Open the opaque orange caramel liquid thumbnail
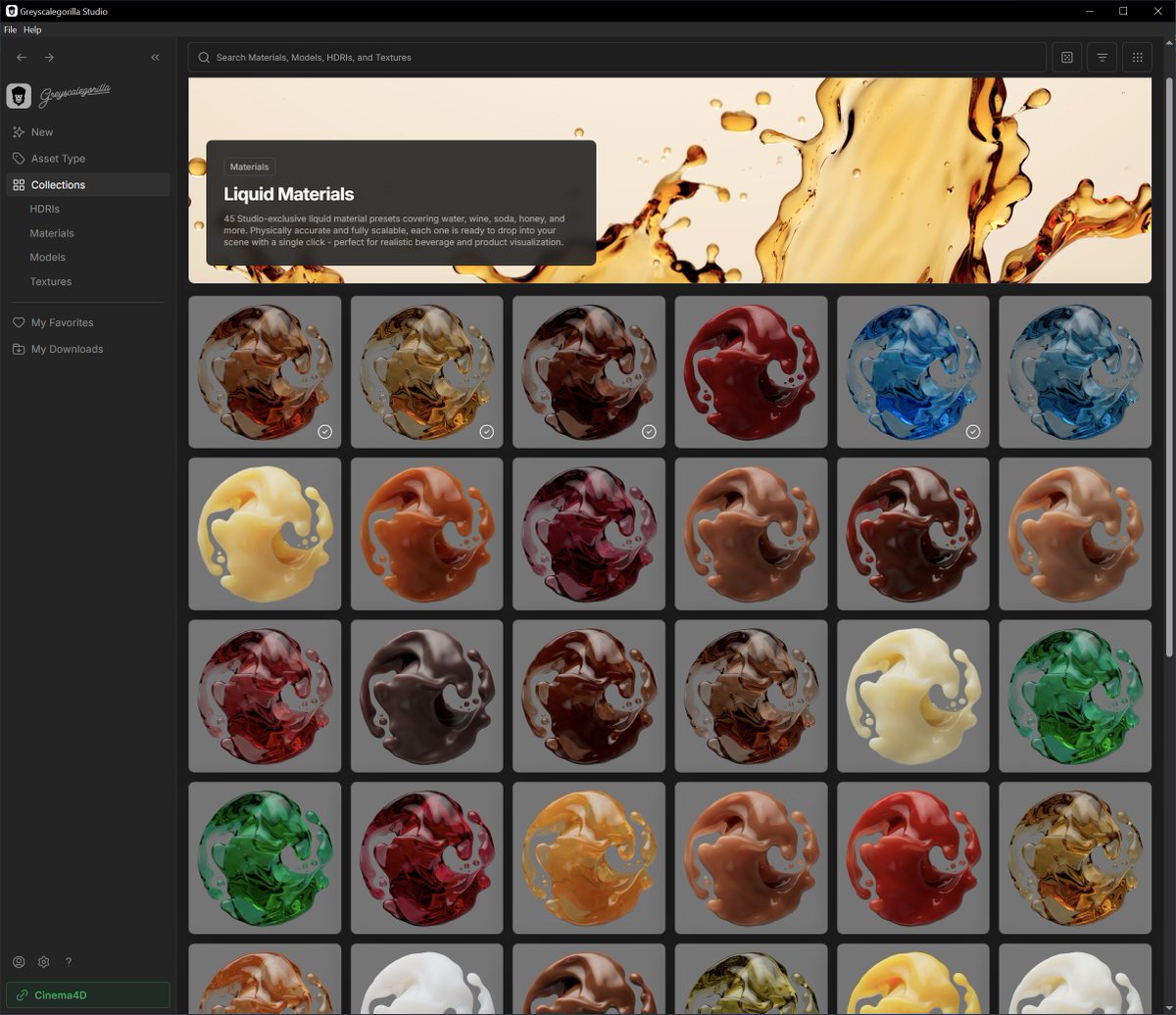Image resolution: width=1176 pixels, height=1015 pixels. pos(426,534)
